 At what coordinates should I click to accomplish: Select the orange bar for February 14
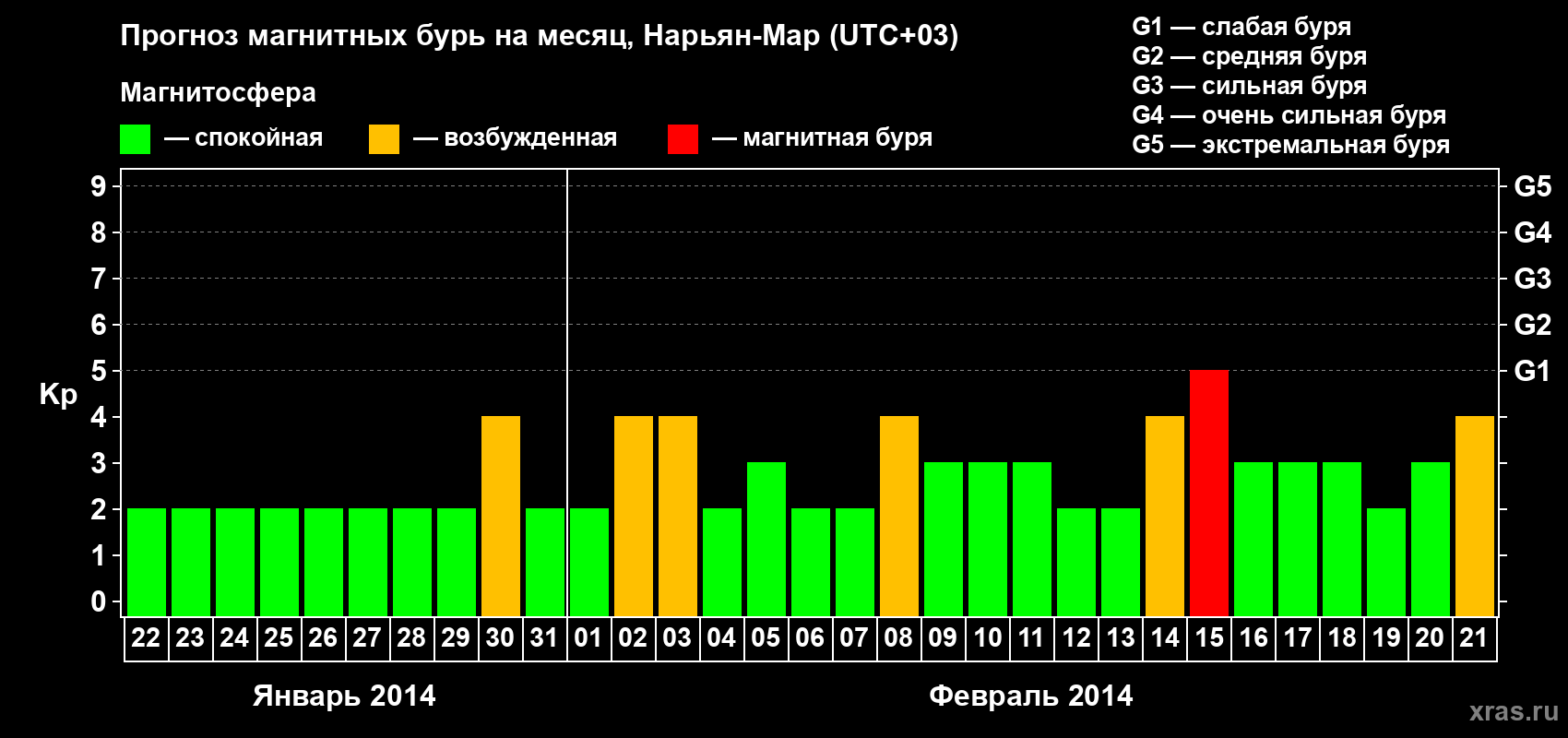(x=1165, y=516)
